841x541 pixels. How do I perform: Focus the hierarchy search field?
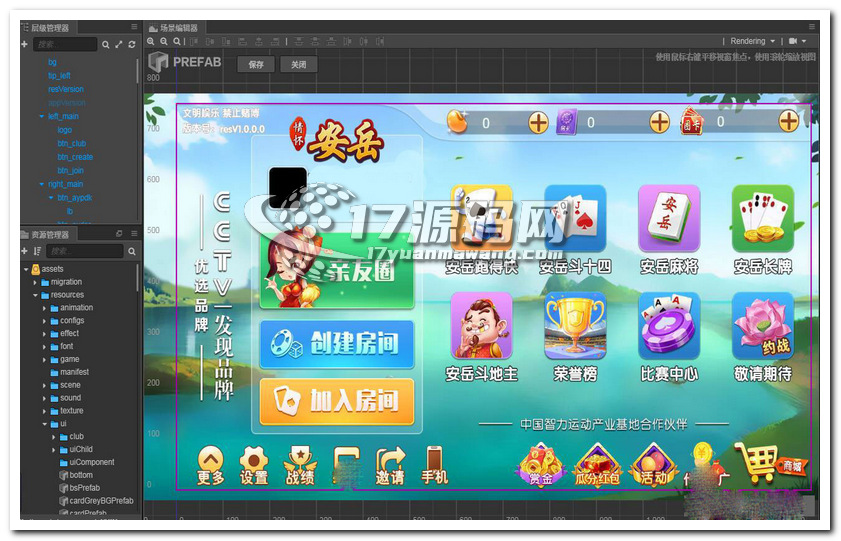click(x=65, y=45)
